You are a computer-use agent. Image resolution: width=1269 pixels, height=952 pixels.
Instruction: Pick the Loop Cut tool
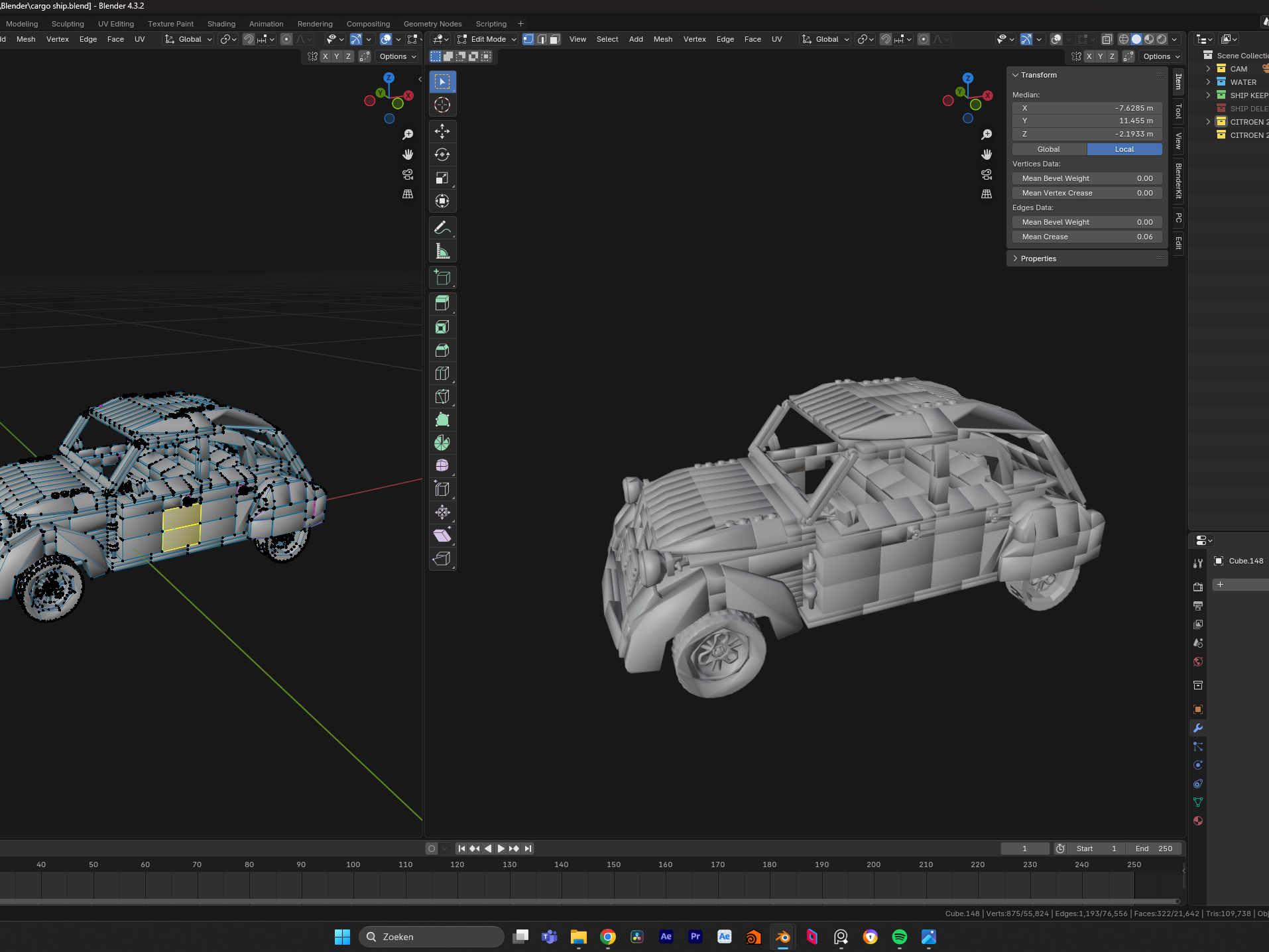(x=442, y=373)
